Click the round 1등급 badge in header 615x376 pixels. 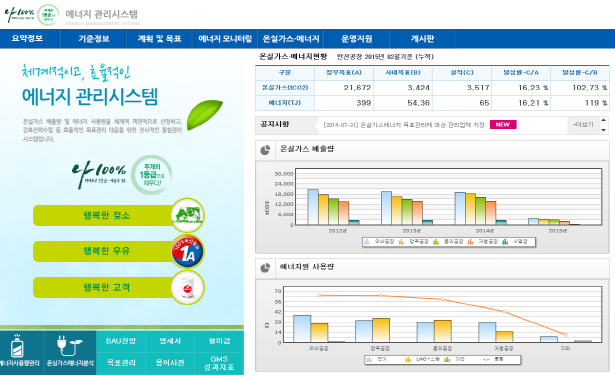pyautogui.click(x=48, y=15)
